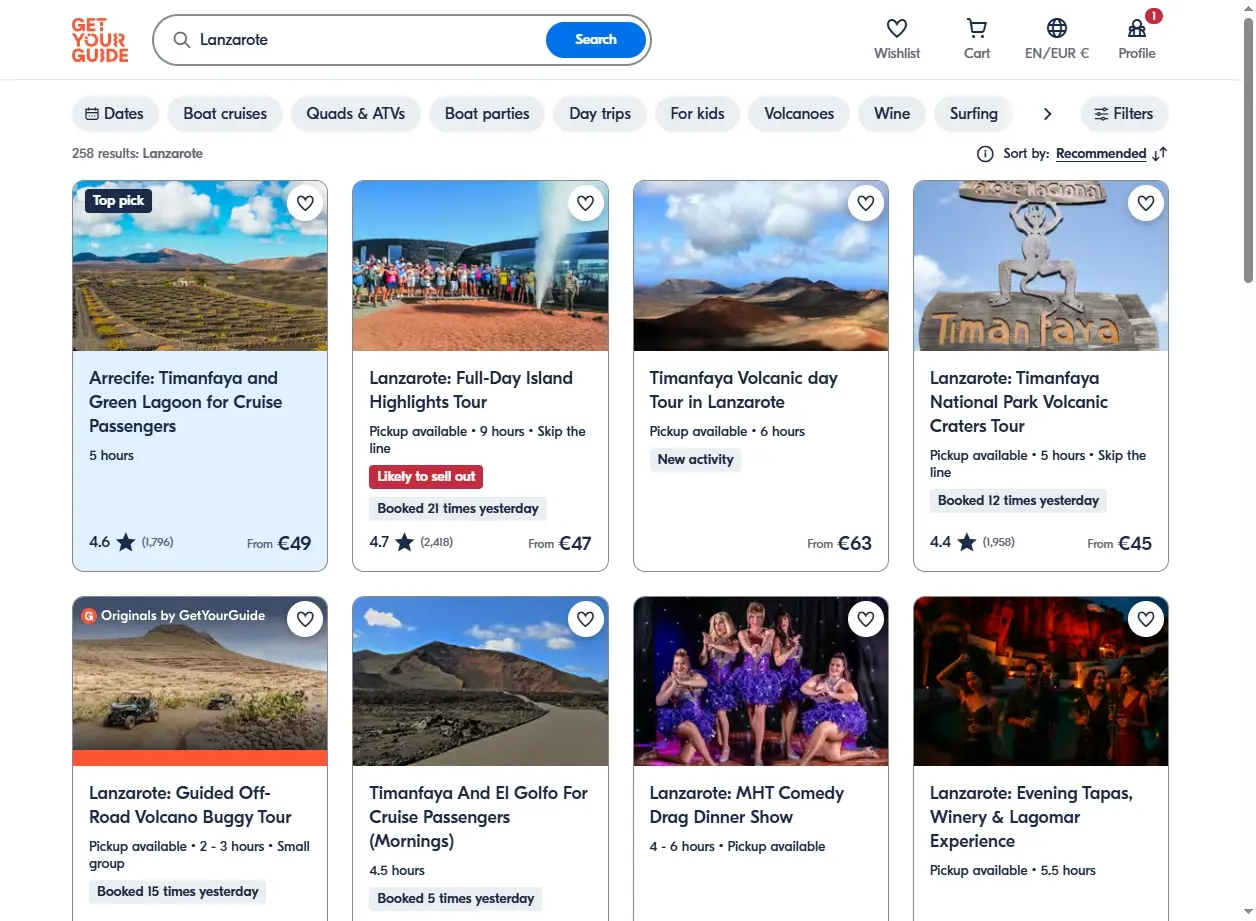
Task: Wishlist the Timanfaya National Park Craters Tour
Action: pos(1145,204)
